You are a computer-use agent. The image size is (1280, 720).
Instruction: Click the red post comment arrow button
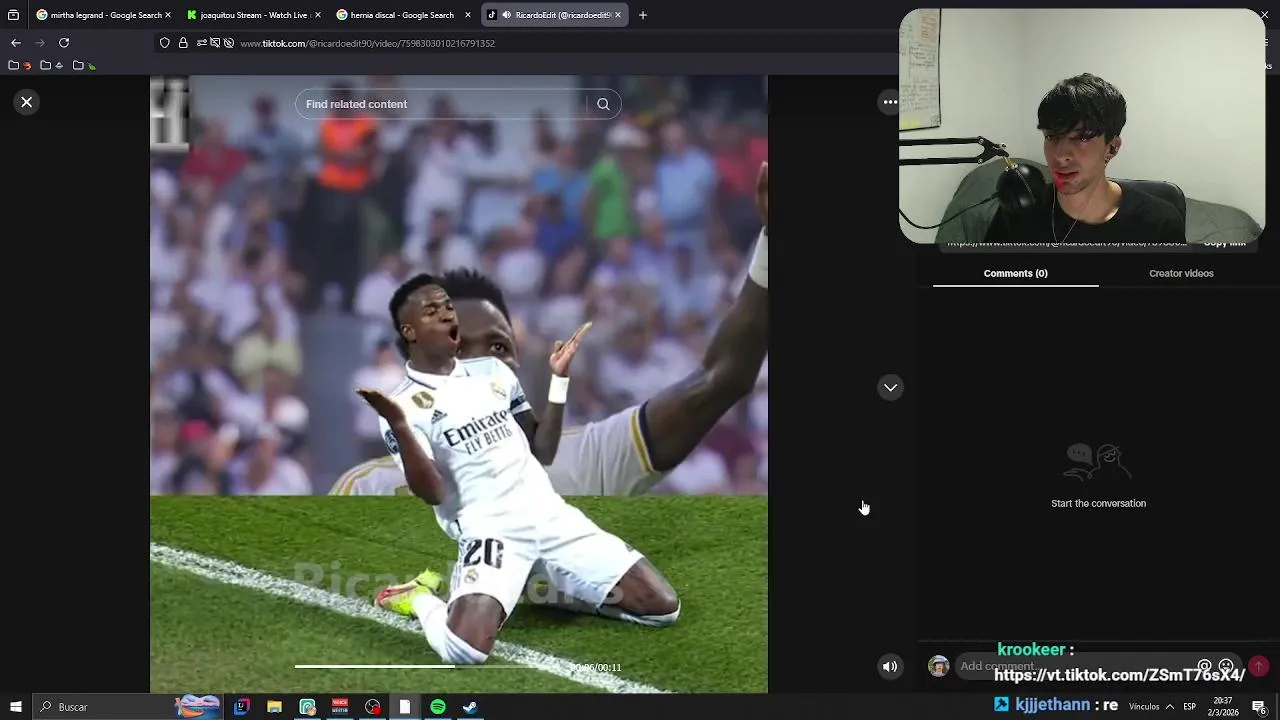pyautogui.click(x=1259, y=666)
